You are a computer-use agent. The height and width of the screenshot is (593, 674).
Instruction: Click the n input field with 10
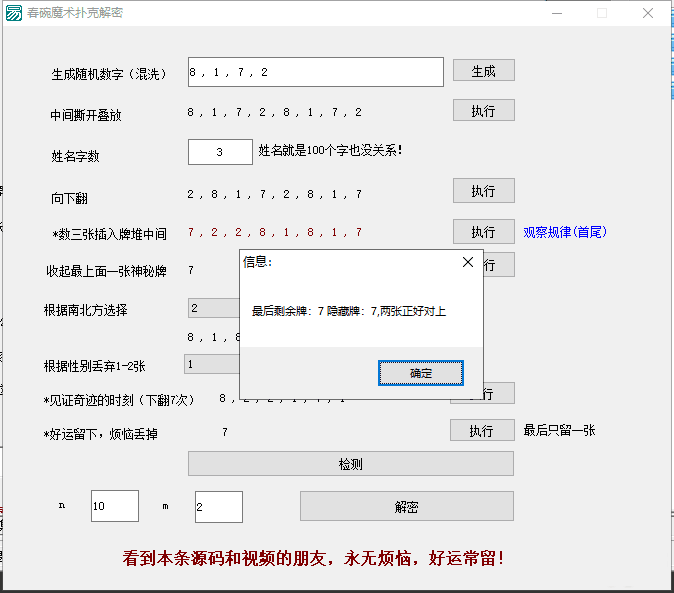(x=114, y=506)
